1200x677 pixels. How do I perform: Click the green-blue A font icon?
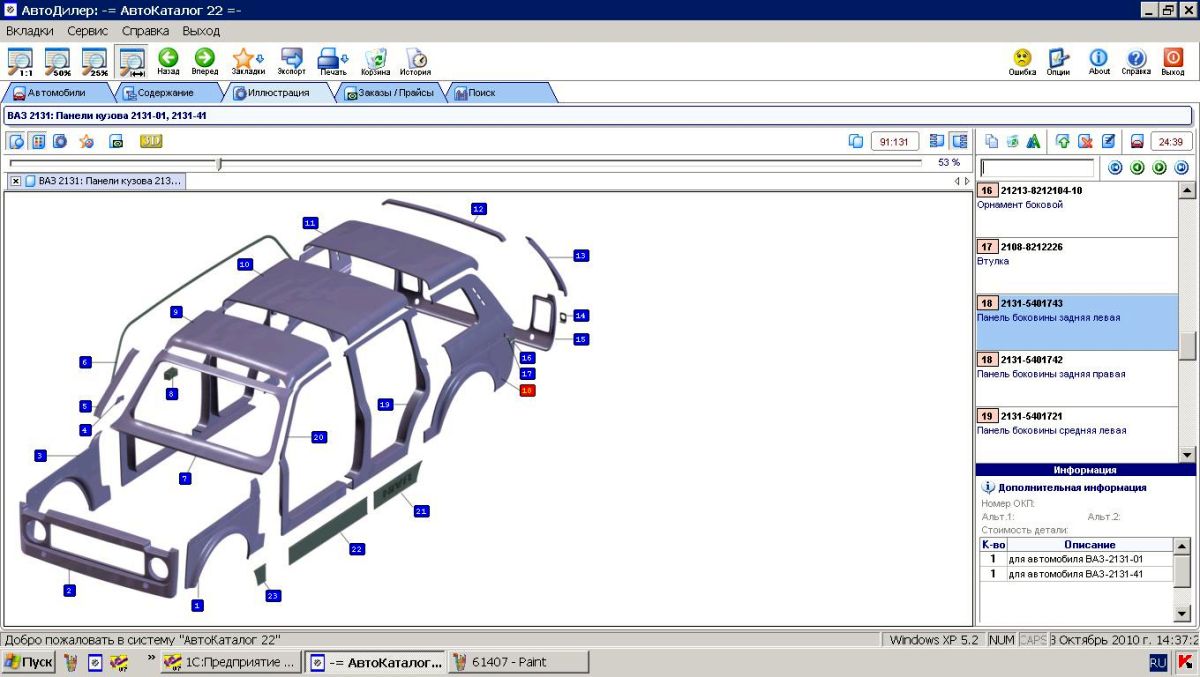[x=1033, y=141]
